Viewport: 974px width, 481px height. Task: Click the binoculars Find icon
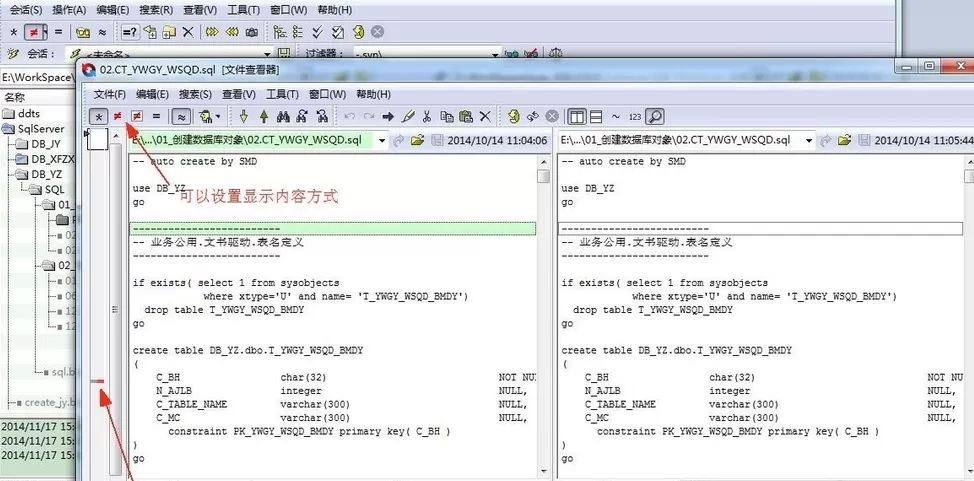pyautogui.click(x=283, y=116)
